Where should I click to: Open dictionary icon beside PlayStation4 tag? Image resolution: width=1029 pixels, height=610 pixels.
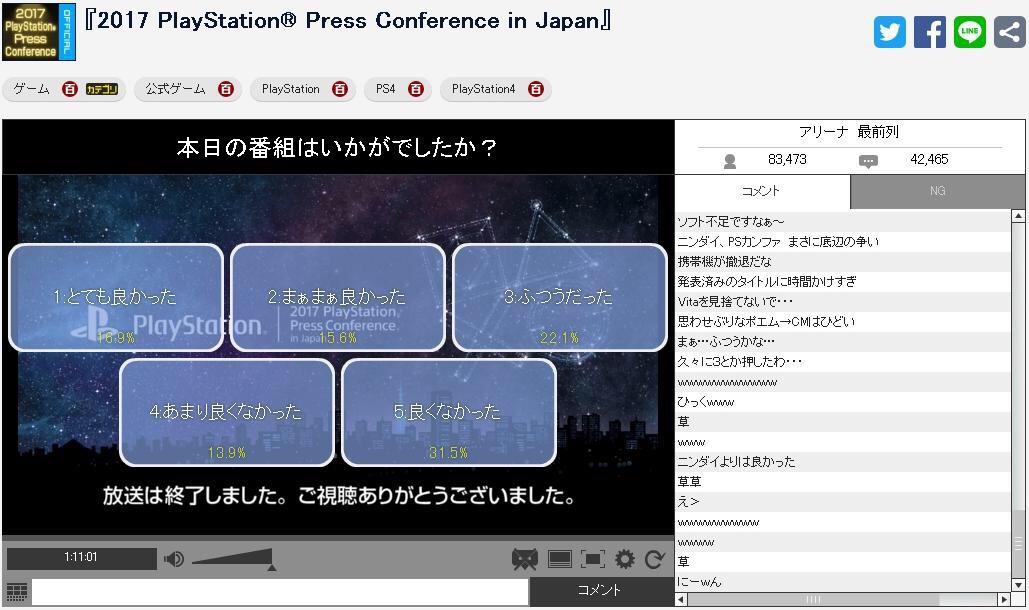pos(536,89)
